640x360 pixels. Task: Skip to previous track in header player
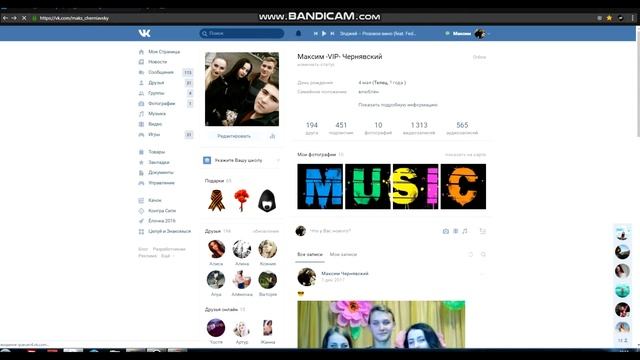[316, 33]
